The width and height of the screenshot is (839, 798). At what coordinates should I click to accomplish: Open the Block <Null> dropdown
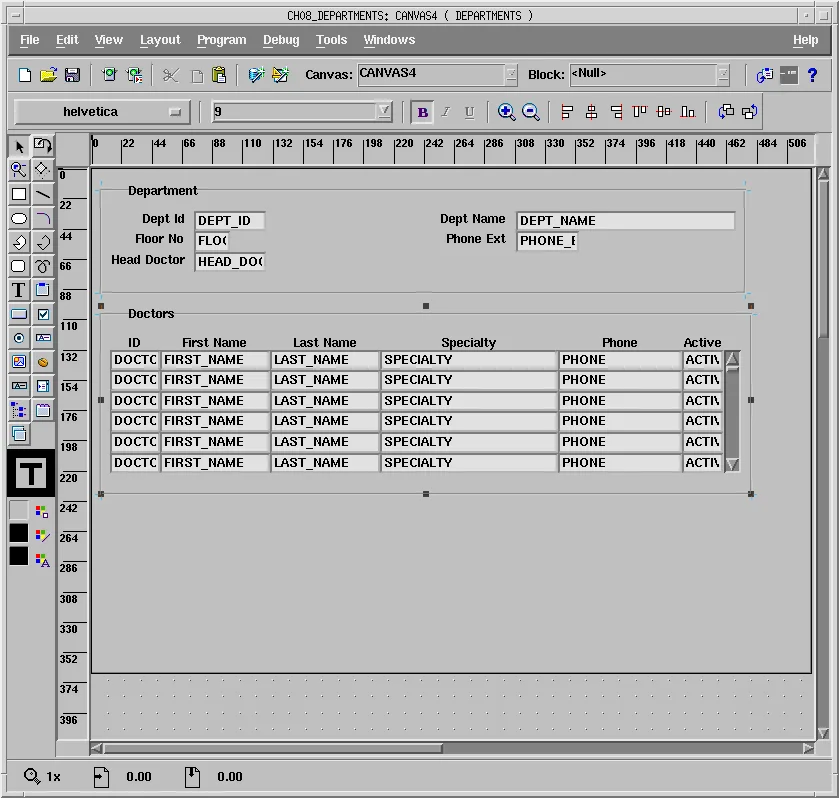(723, 74)
